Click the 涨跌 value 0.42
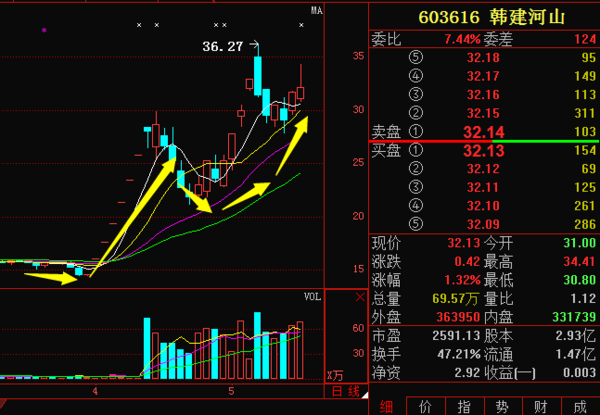600x415 pixels. click(x=467, y=262)
